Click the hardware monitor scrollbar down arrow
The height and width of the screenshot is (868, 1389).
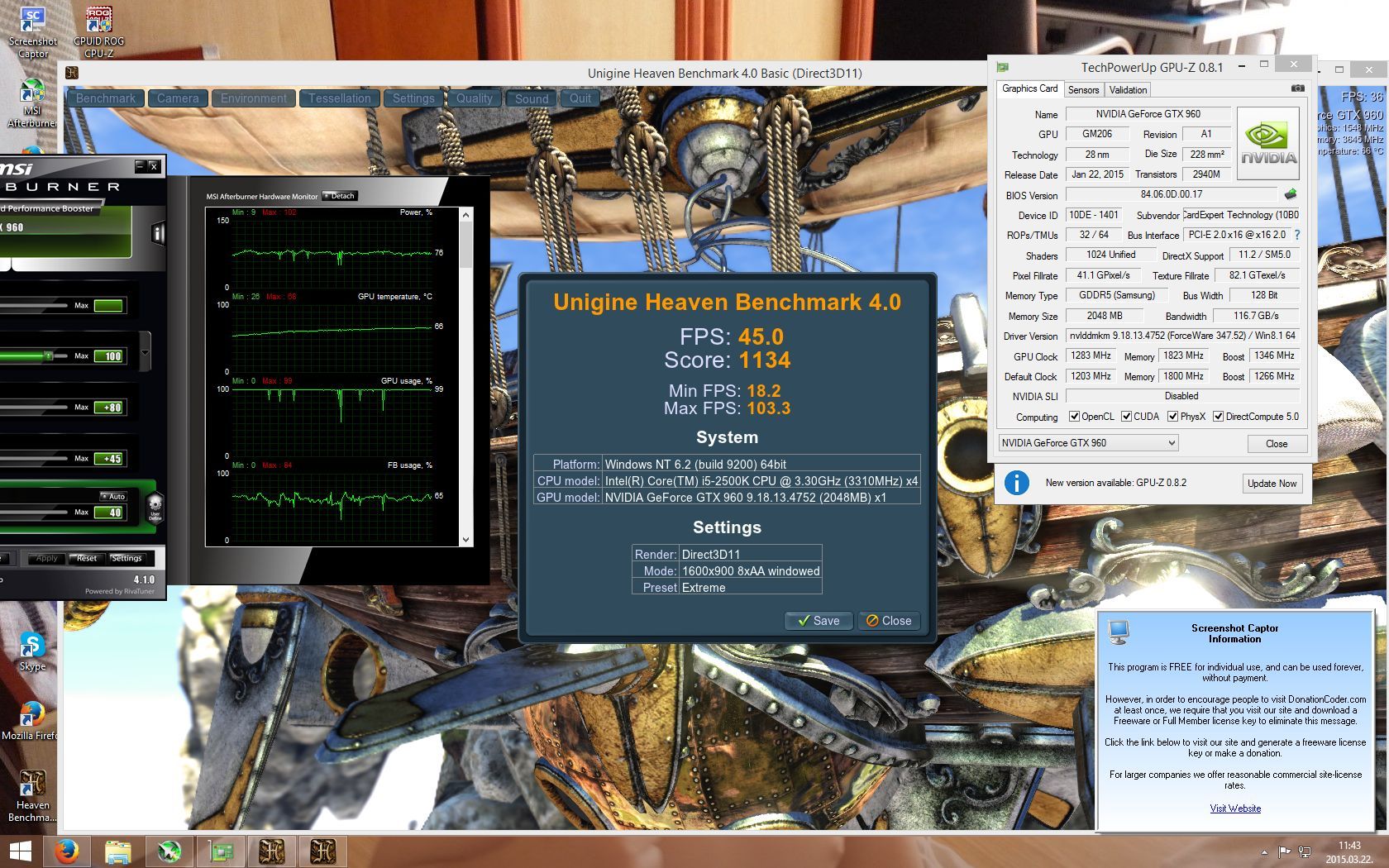pos(466,540)
